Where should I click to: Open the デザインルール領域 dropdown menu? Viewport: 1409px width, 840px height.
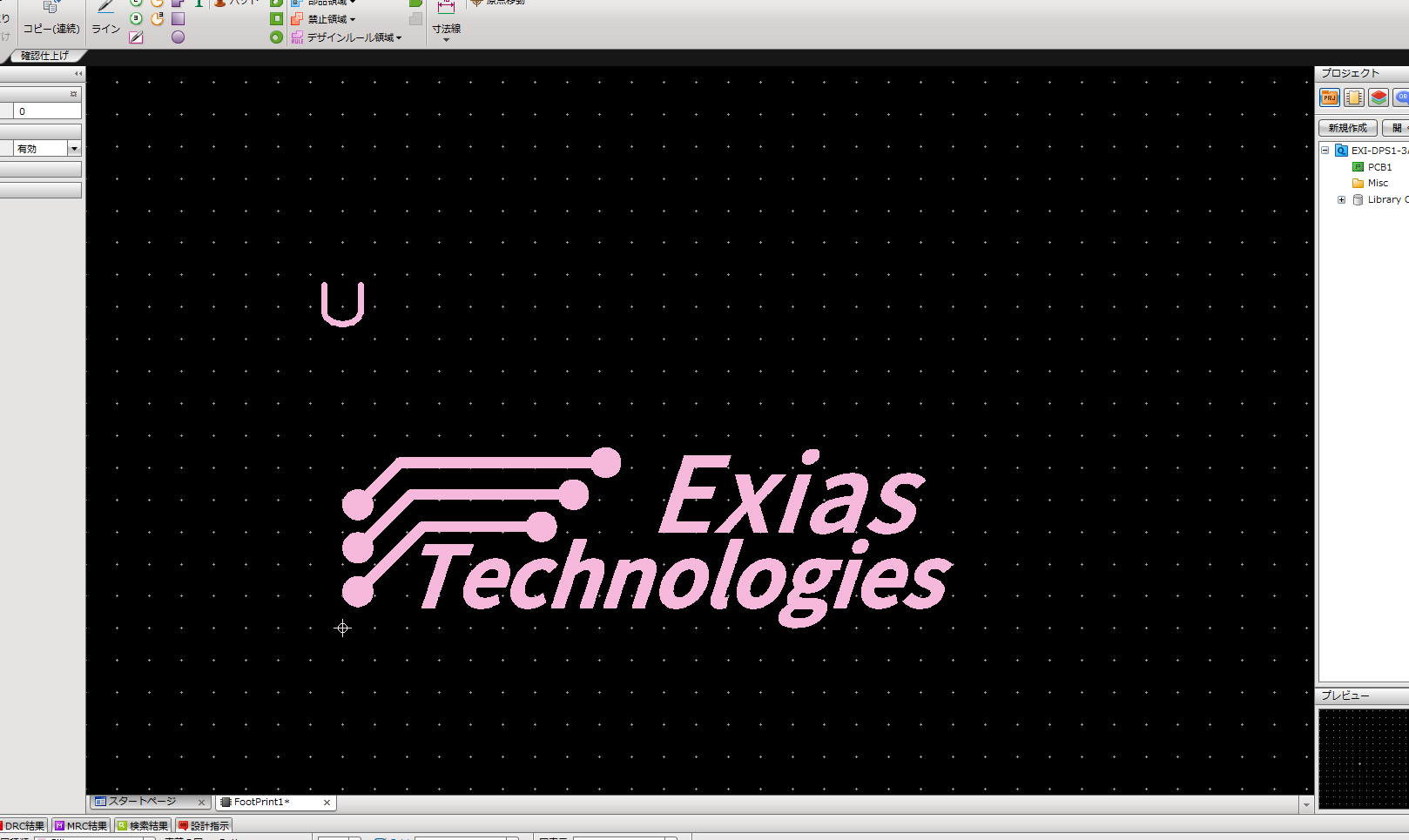click(399, 37)
